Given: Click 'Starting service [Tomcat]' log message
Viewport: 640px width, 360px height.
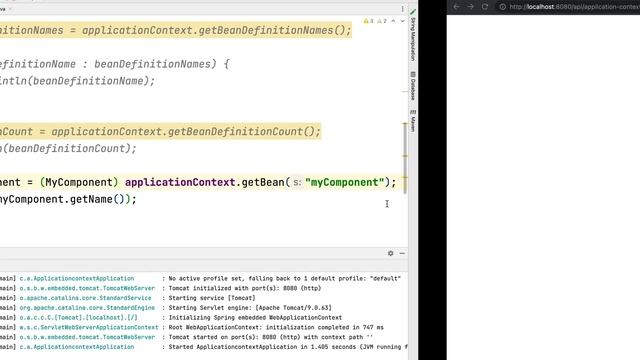Looking at the screenshot, I should pos(212,298).
